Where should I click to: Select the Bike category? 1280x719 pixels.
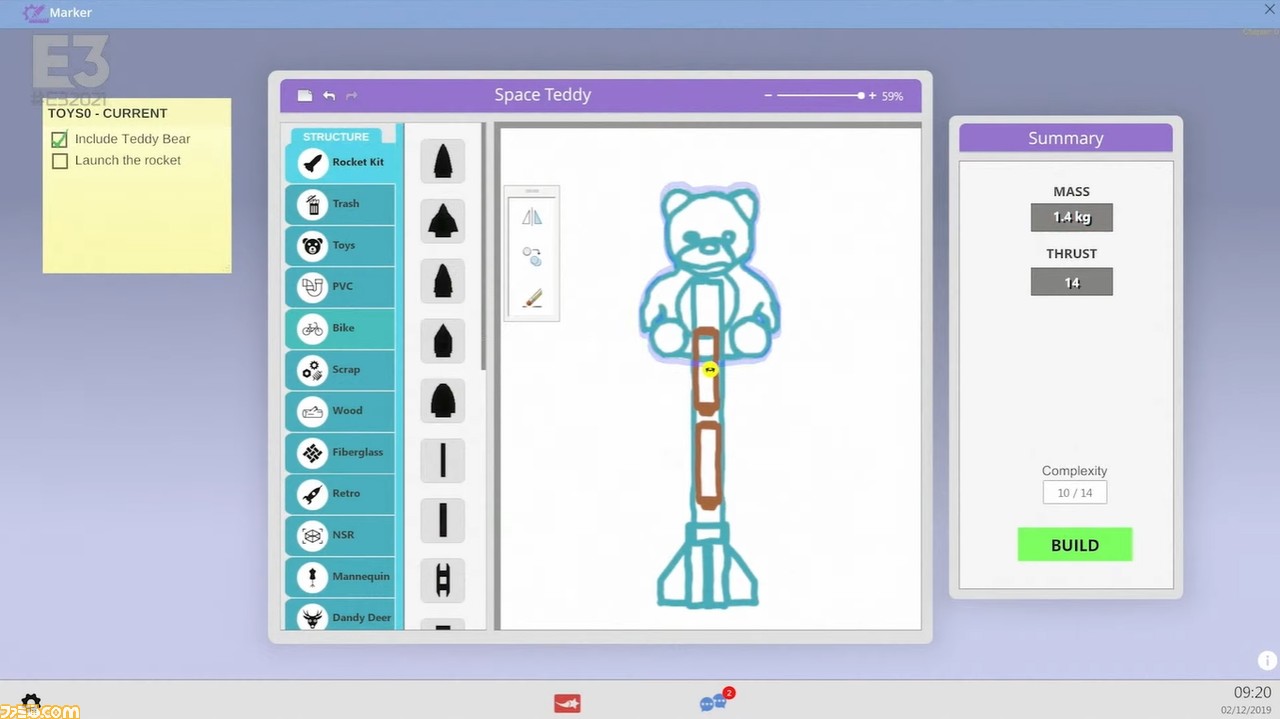(340, 328)
